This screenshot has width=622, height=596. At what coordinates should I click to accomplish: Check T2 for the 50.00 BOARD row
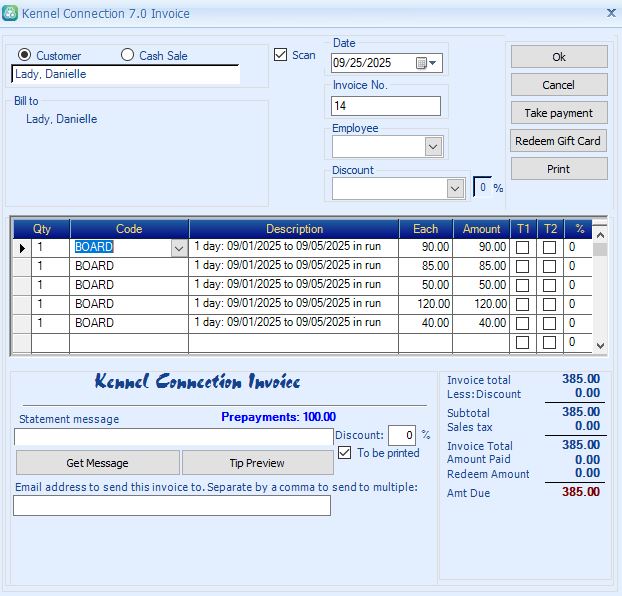coord(549,285)
